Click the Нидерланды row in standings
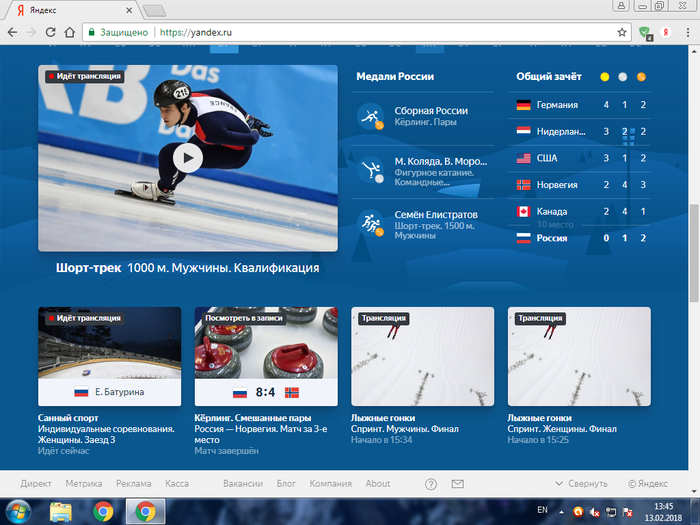Image resolution: width=700 pixels, height=525 pixels. click(x=579, y=131)
